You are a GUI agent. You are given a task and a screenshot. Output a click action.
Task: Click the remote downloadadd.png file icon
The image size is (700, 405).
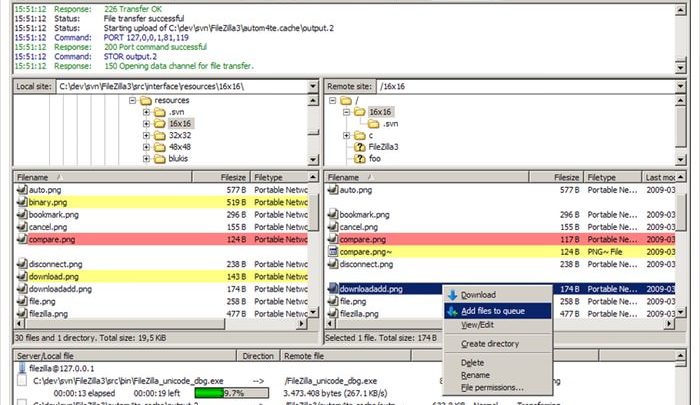click(333, 289)
